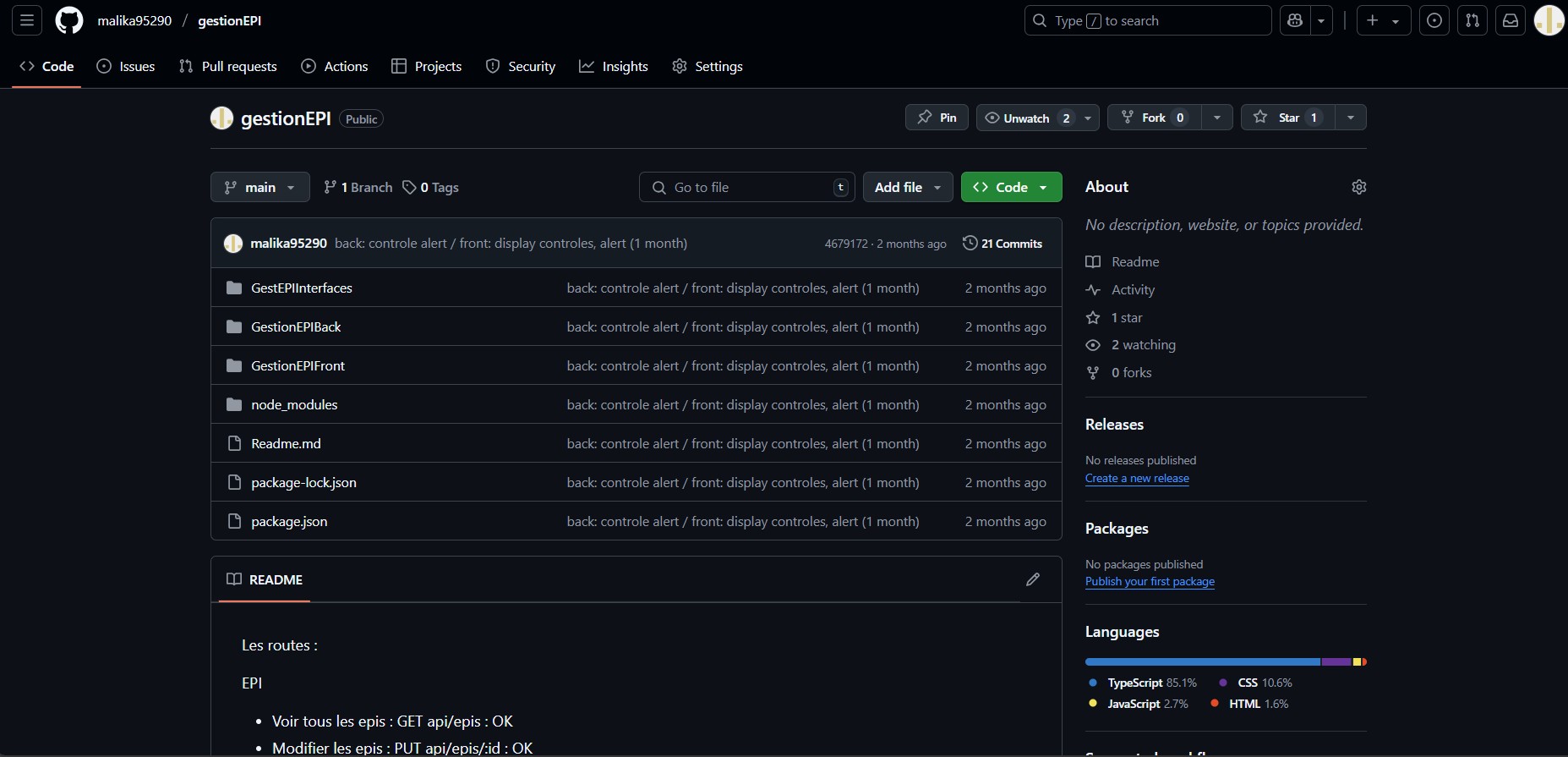Open the hamburger navigation menu
Viewport: 1568px width, 757px height.
[27, 20]
